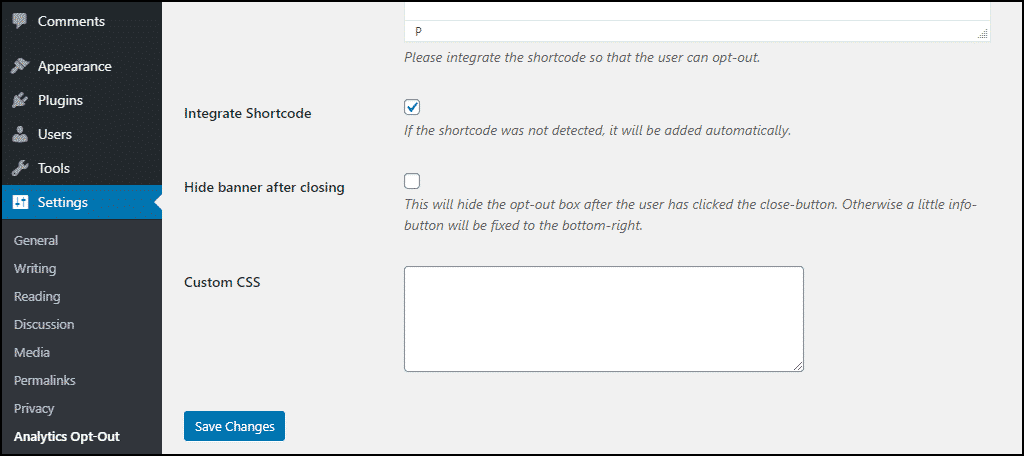
Task: Uncheck the Integrate Shortcode checkbox
Action: tap(412, 107)
